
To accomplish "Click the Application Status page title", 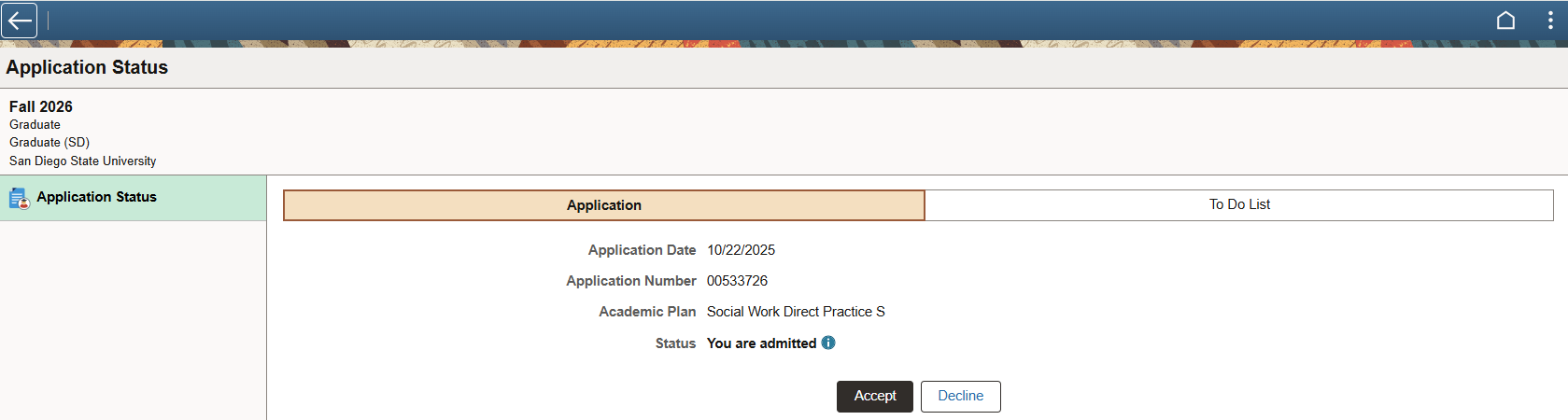I will [87, 67].
